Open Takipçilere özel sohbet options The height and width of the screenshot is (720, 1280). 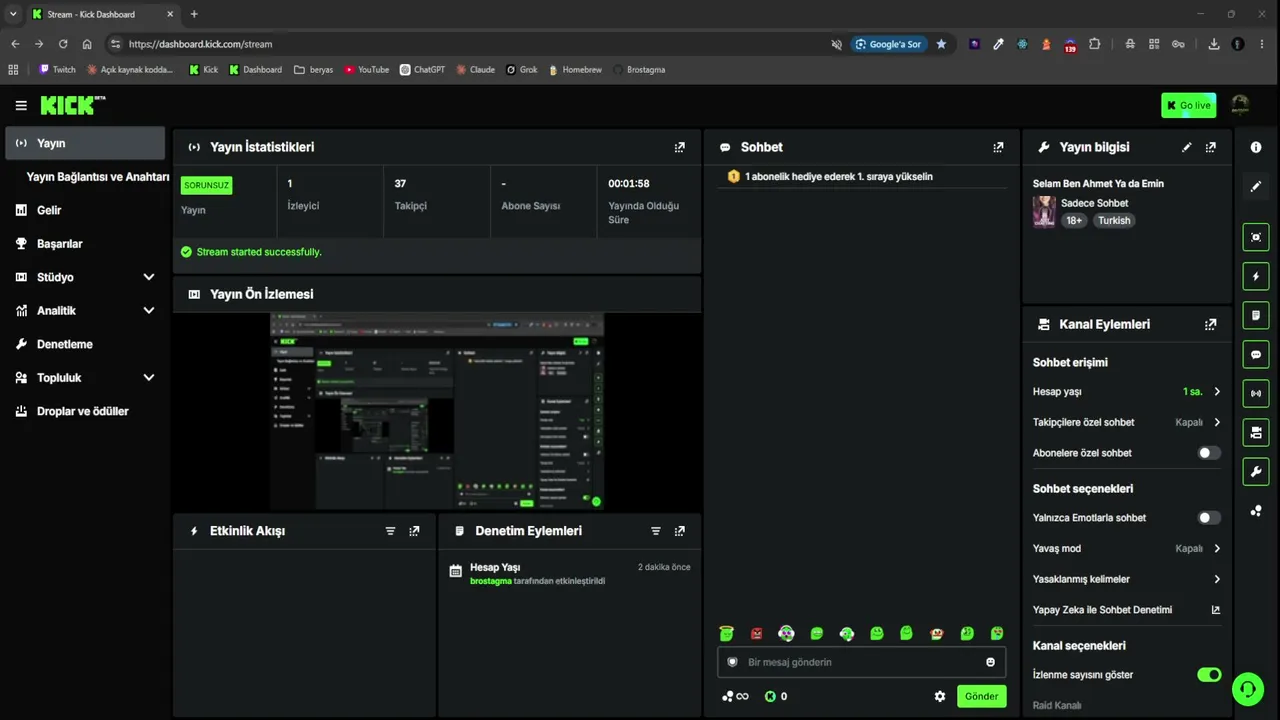[1217, 422]
